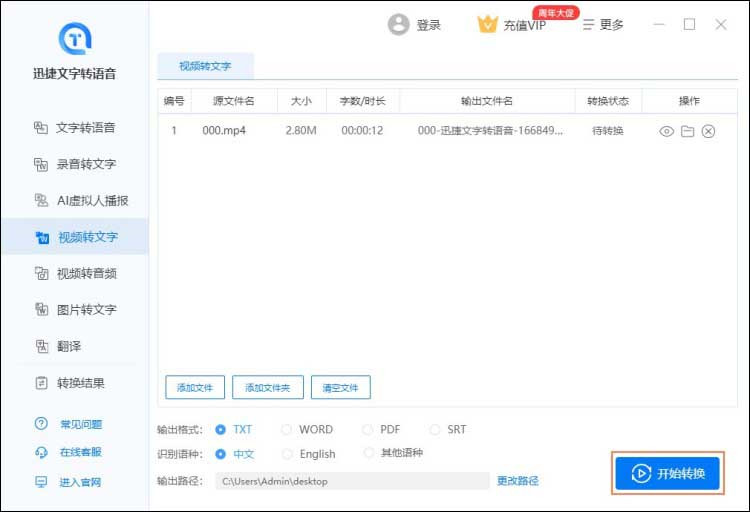Image resolution: width=750 pixels, height=512 pixels.
Task: Click the 字数/时长 column header
Action: [363, 101]
